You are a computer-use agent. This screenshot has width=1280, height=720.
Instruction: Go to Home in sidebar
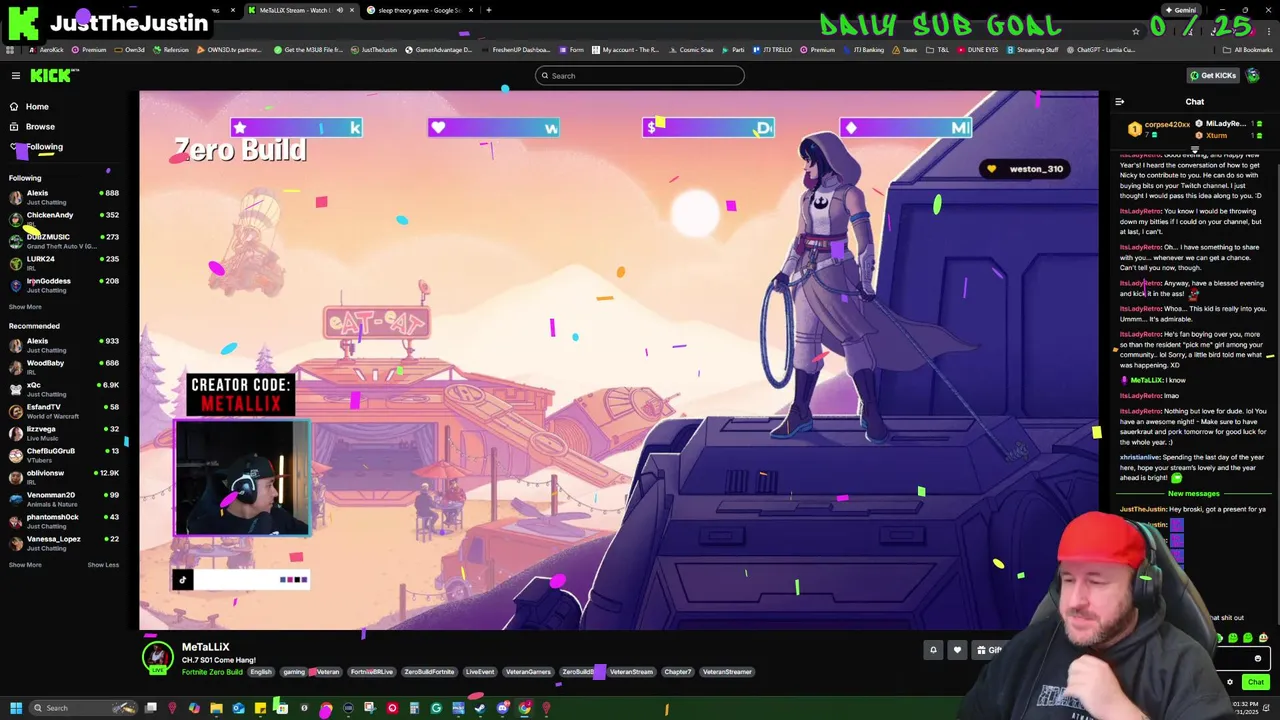(x=37, y=106)
